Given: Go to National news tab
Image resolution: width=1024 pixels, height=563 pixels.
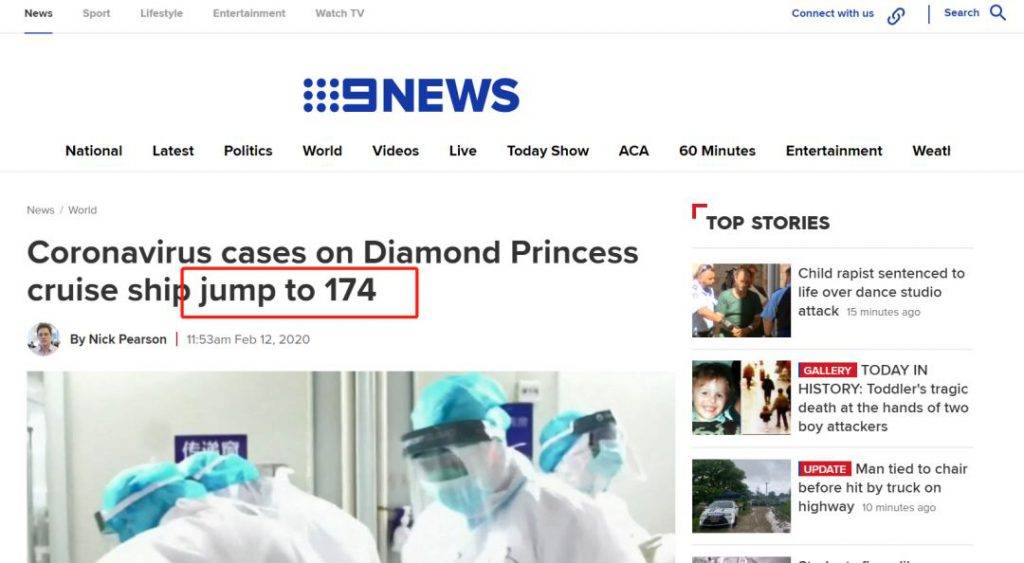Looking at the screenshot, I should click(x=93, y=151).
